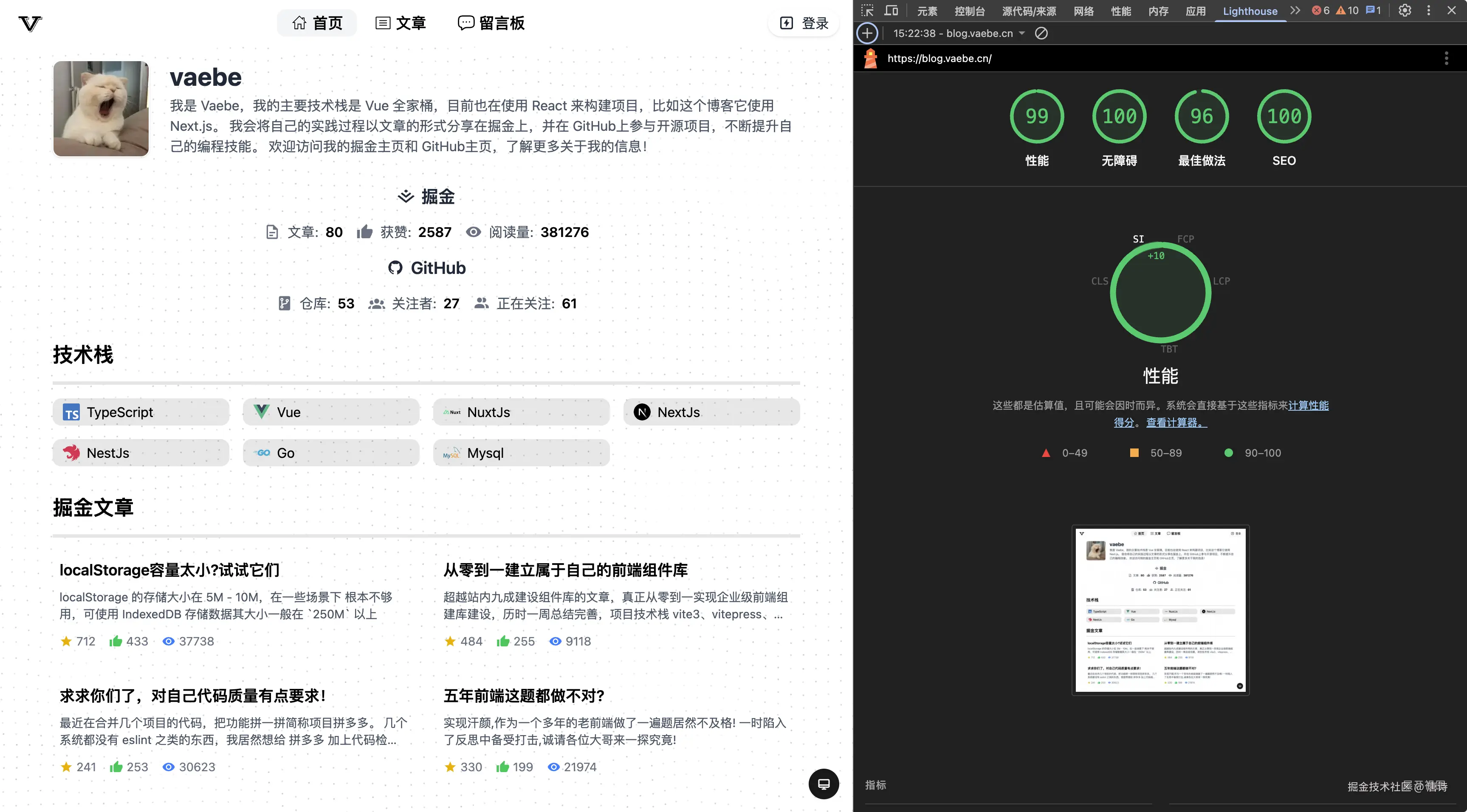
Task: Start a new Lighthouse report with plus icon
Action: click(x=867, y=33)
